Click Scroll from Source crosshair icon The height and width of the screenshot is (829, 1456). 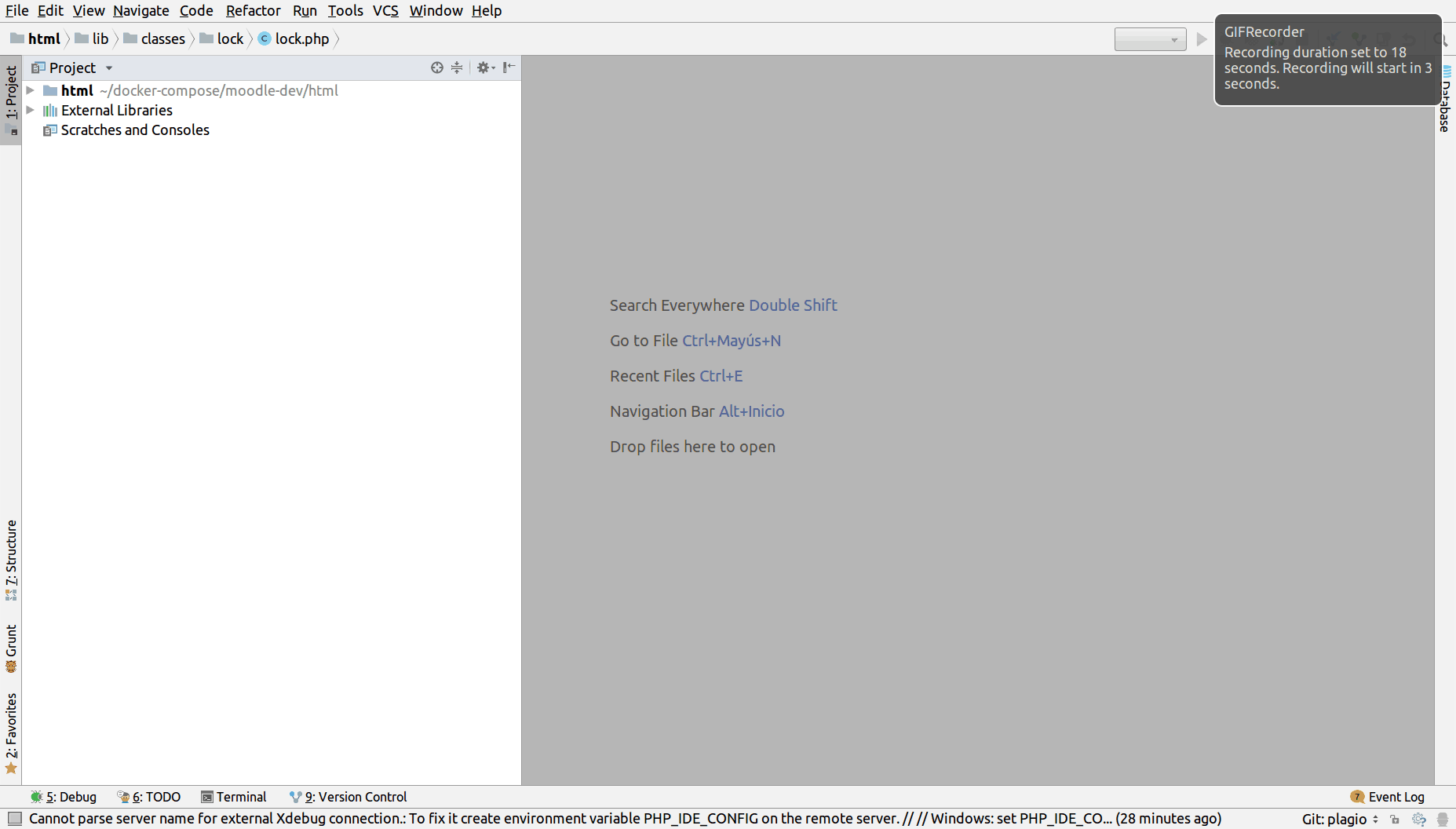(x=437, y=68)
